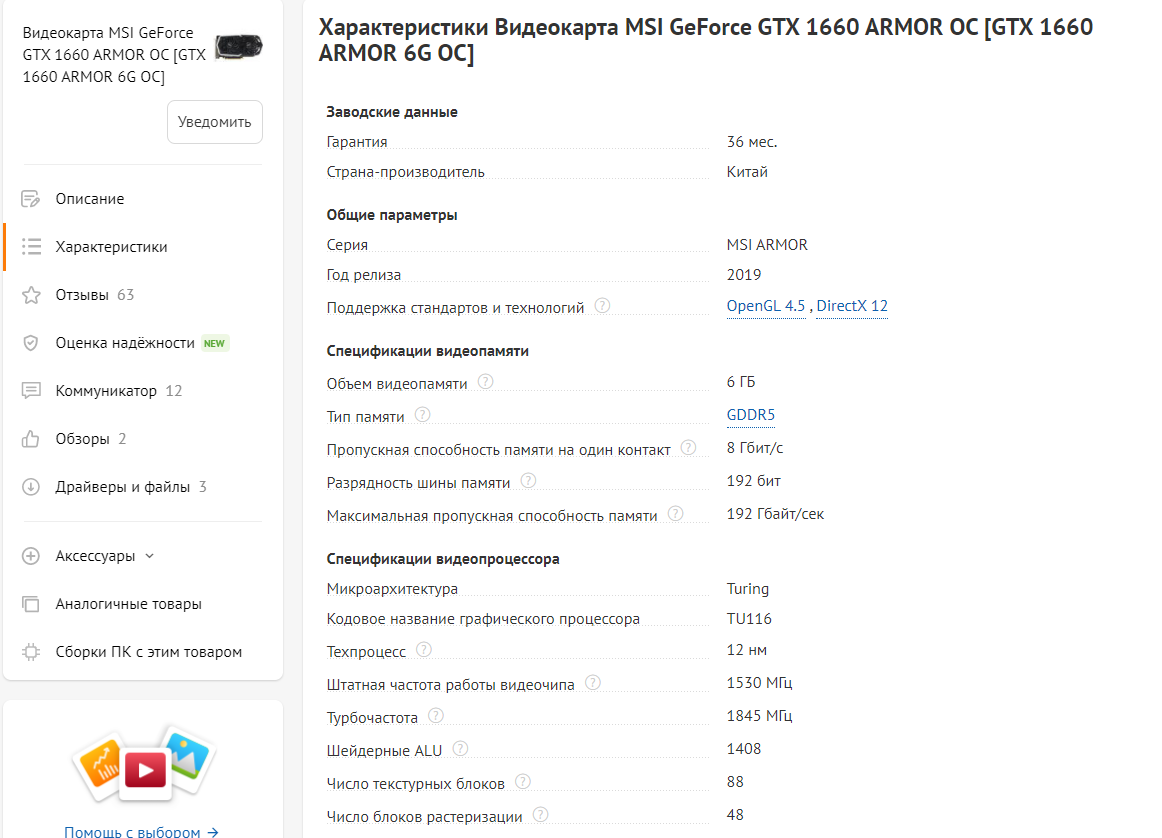Viewport: 1162px width, 838px height.
Task: Open help icon for Техпроцесс
Action: 424,650
